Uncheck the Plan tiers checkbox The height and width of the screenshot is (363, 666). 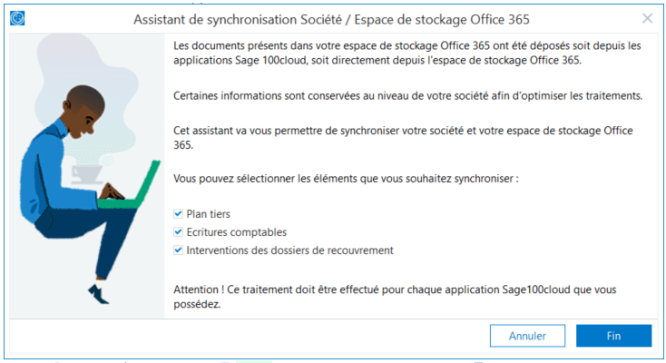click(x=178, y=214)
